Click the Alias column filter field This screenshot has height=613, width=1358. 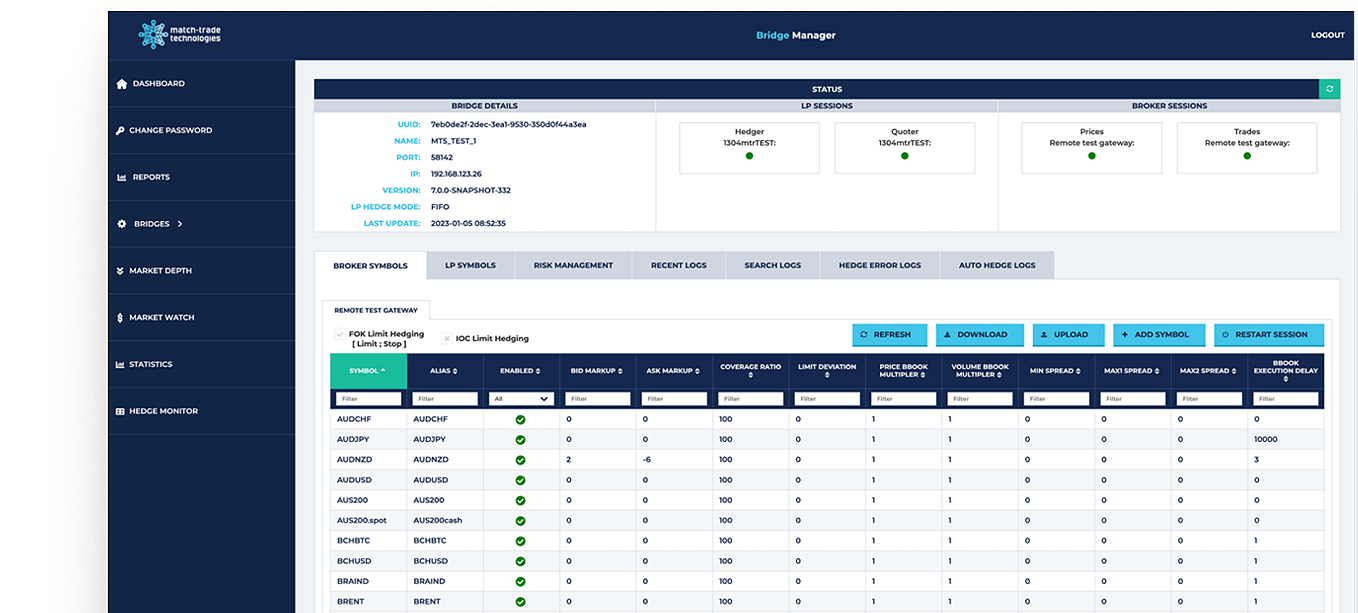tap(444, 399)
